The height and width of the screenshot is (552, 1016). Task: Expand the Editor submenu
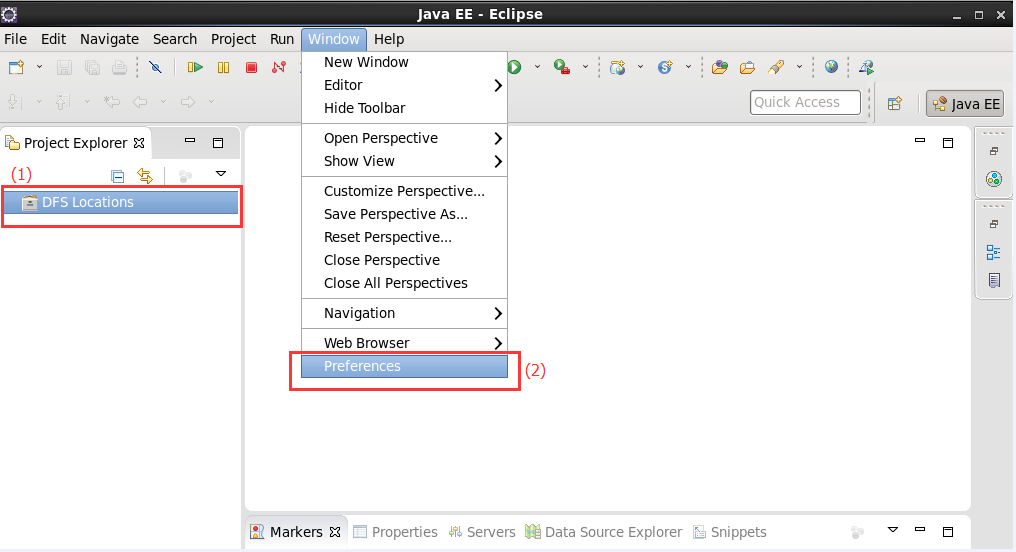(x=404, y=85)
